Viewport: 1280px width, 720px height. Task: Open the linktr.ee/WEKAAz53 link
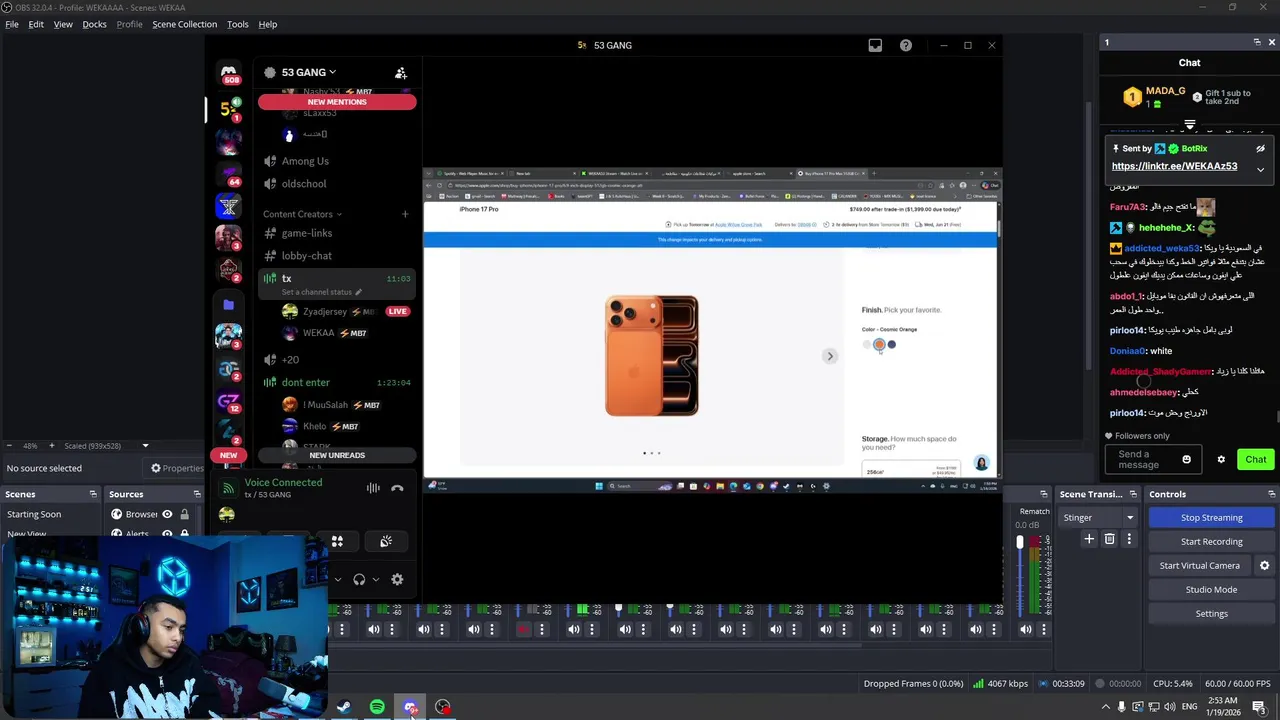pos(1174,166)
